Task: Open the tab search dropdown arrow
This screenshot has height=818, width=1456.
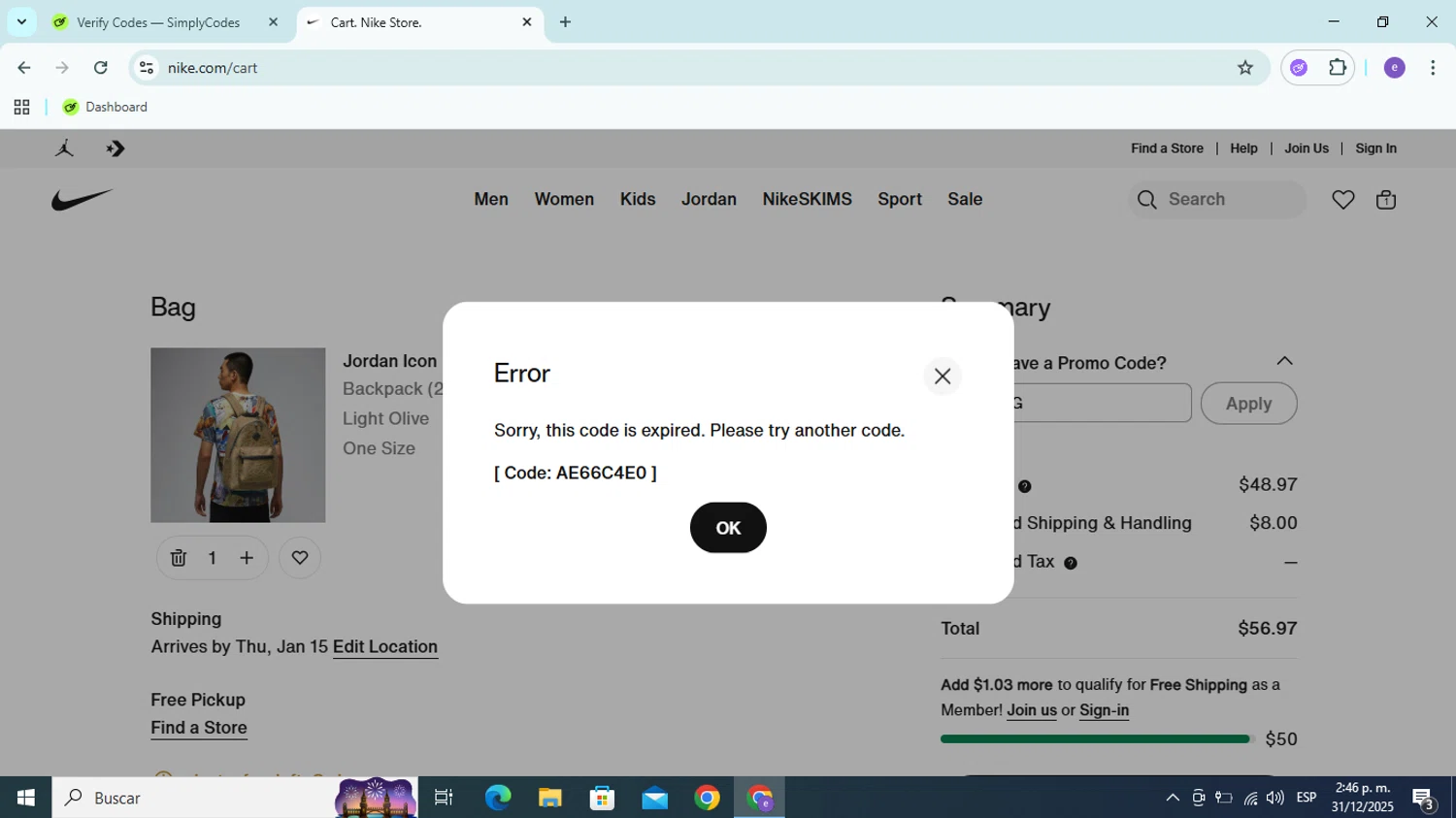Action: 21,22
